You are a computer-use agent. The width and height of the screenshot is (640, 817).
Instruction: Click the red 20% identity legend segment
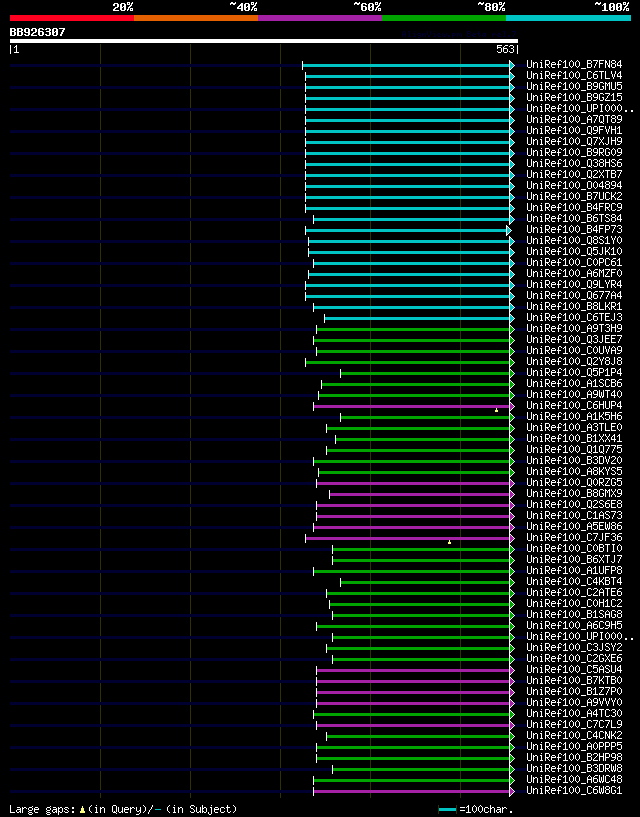point(72,18)
